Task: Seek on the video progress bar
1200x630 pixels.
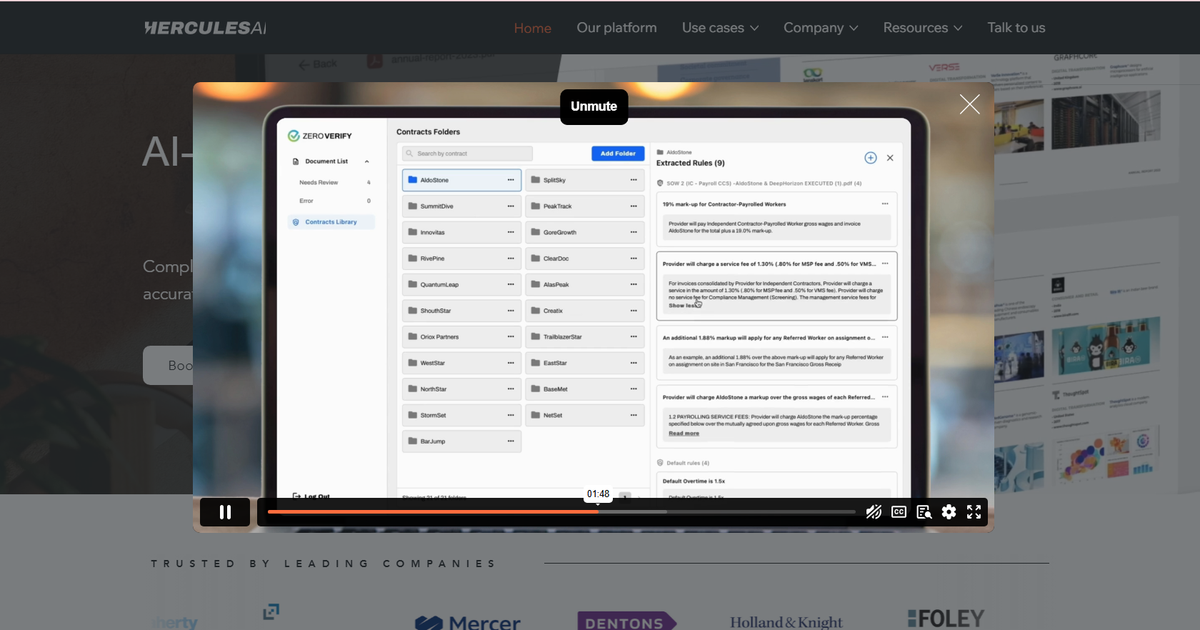Action: (561, 512)
